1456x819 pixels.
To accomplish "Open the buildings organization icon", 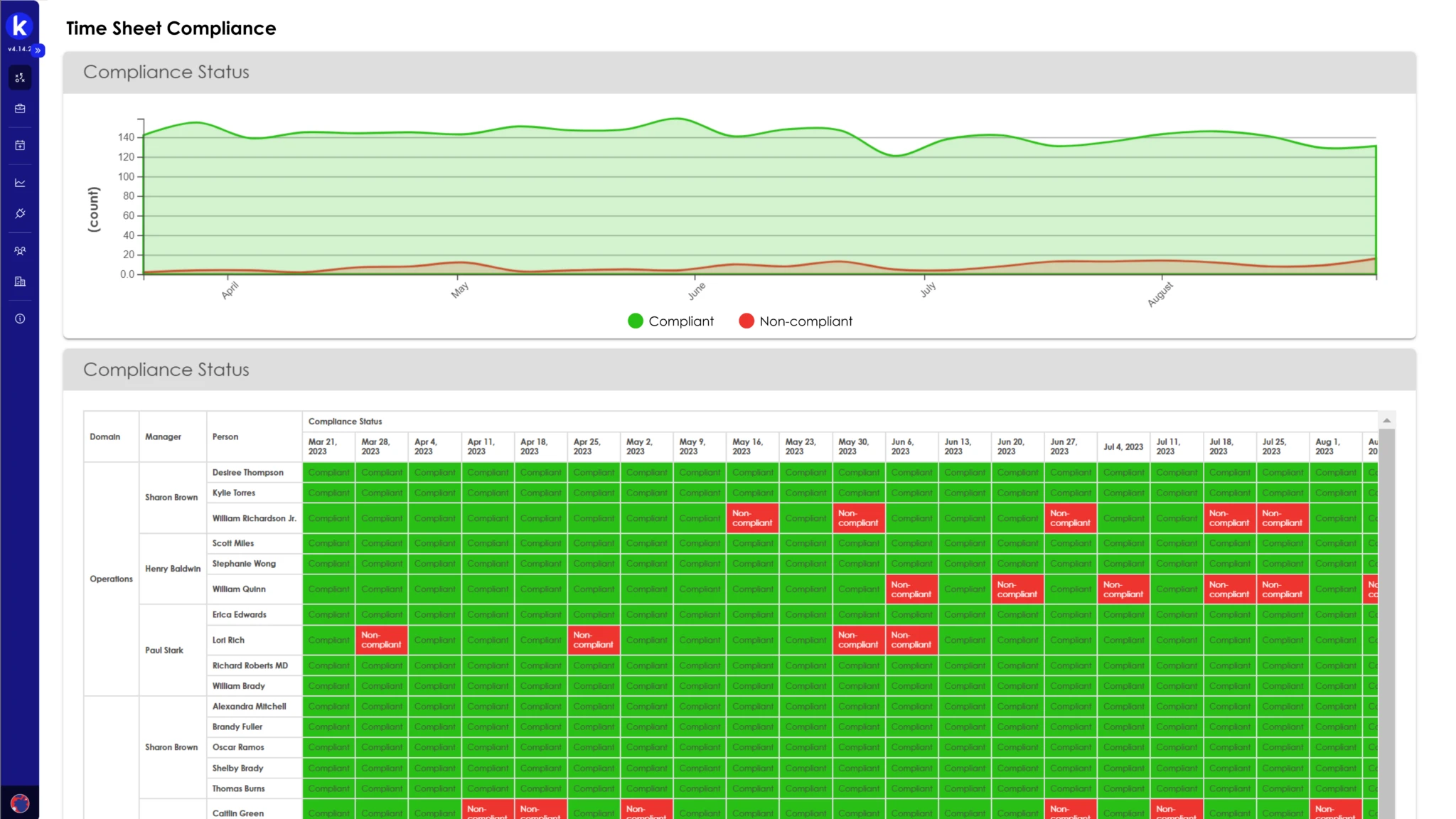I will 20,282.
